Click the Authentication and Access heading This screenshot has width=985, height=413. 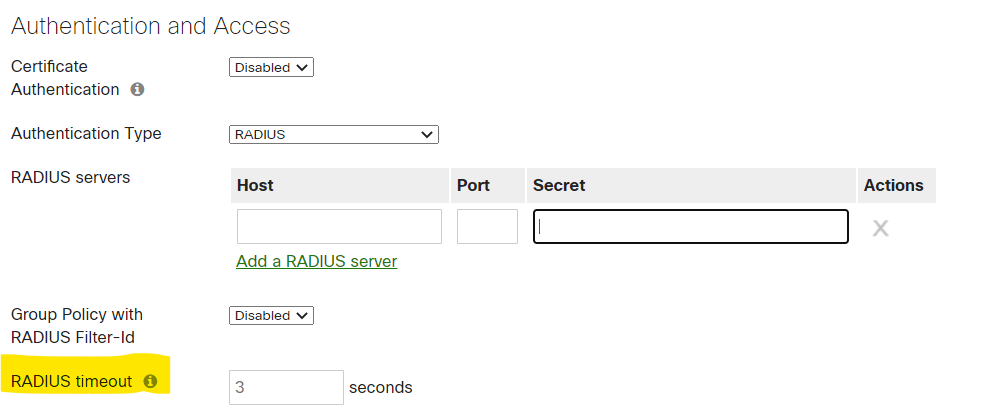click(x=150, y=26)
